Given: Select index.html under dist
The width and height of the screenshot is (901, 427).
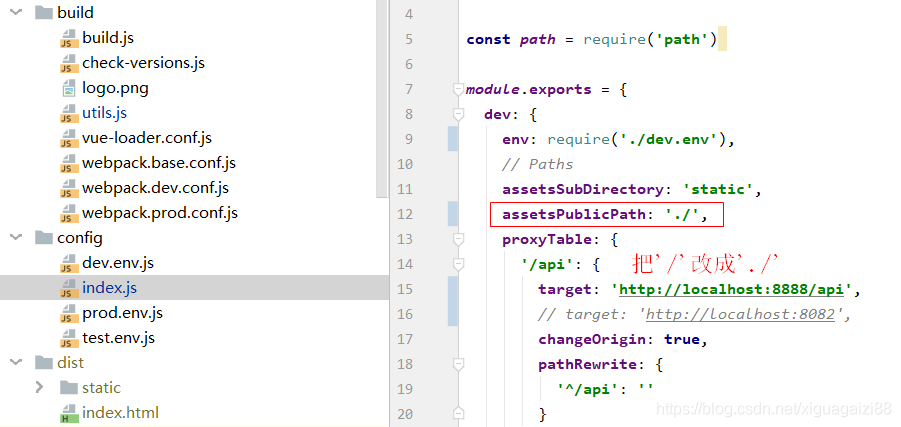Looking at the screenshot, I should coord(121,413).
